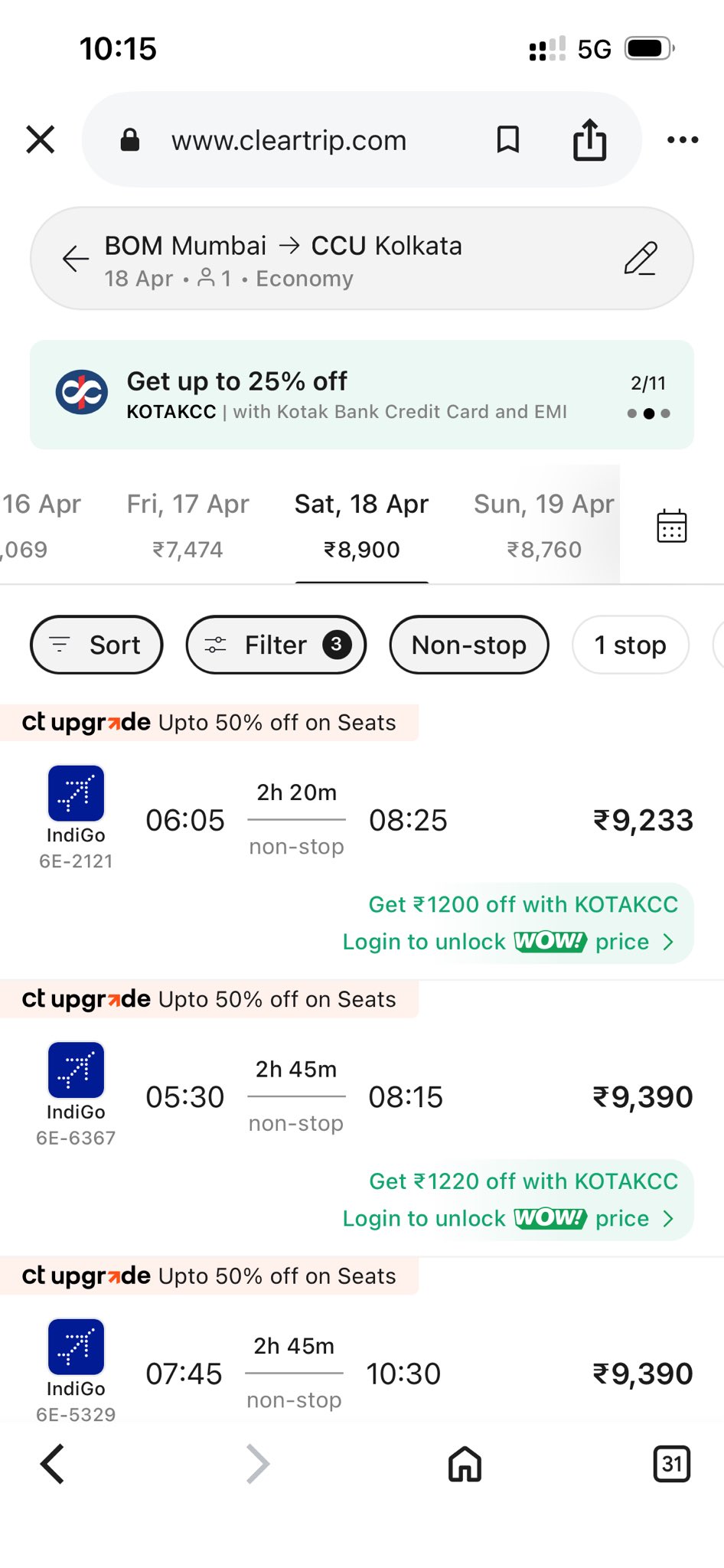Viewport: 724px width, 1568px height.
Task: Switch to Sun, 19 Apr date tab
Action: 543,525
